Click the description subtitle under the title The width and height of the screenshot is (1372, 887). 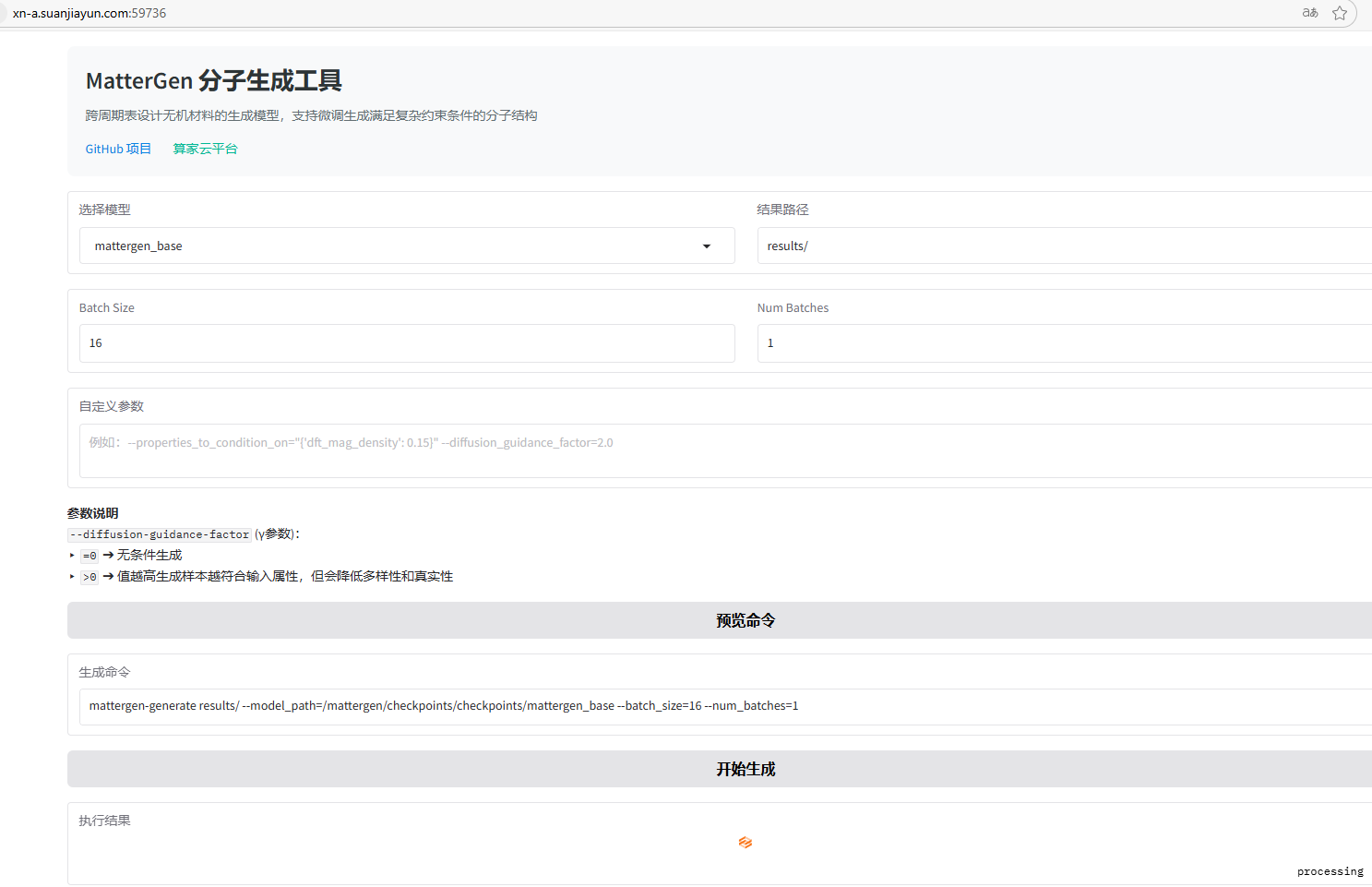tap(311, 115)
